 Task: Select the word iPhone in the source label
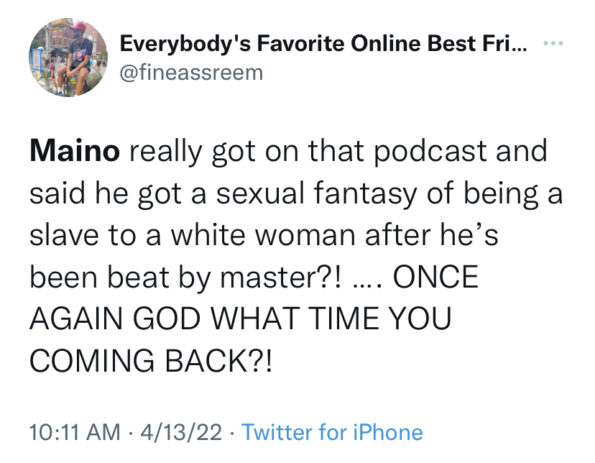click(388, 432)
